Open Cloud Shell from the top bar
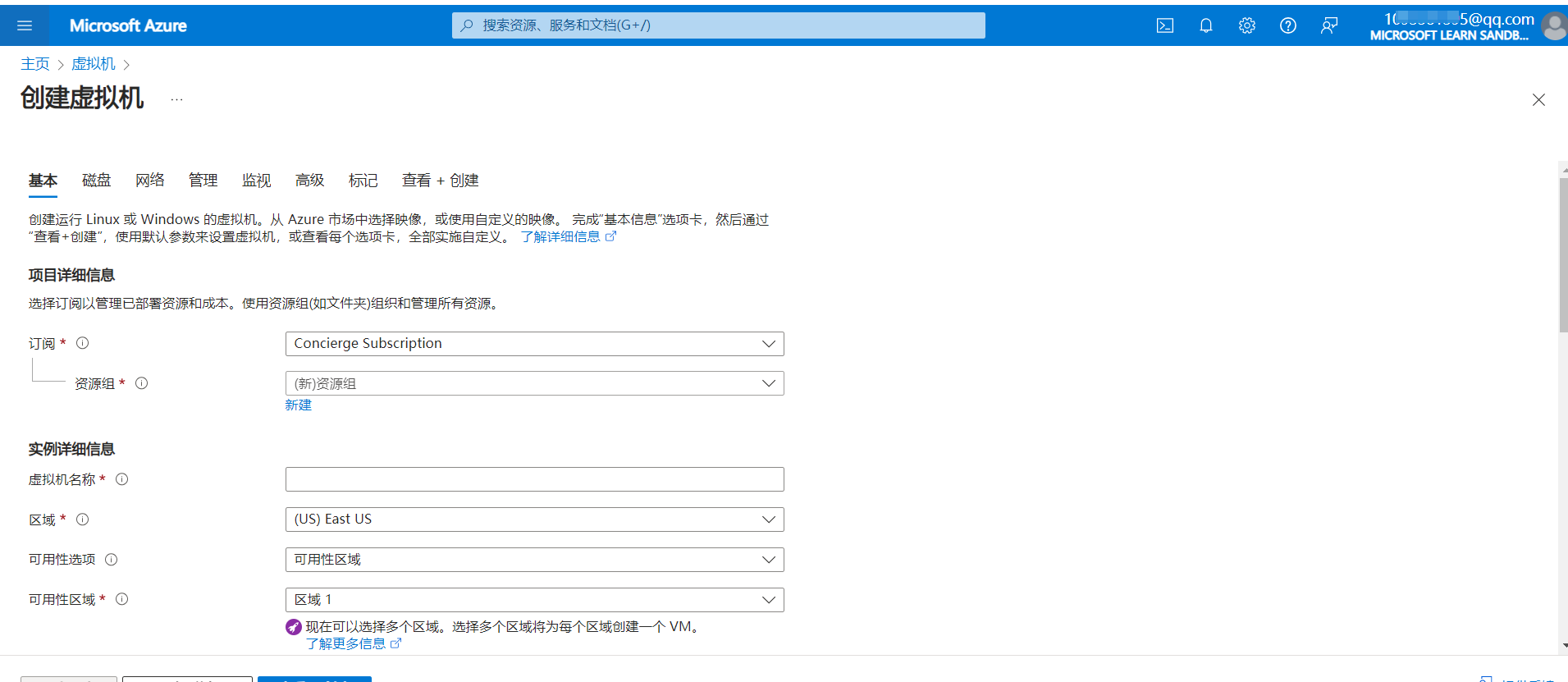Viewport: 1568px width, 682px height. click(1165, 25)
